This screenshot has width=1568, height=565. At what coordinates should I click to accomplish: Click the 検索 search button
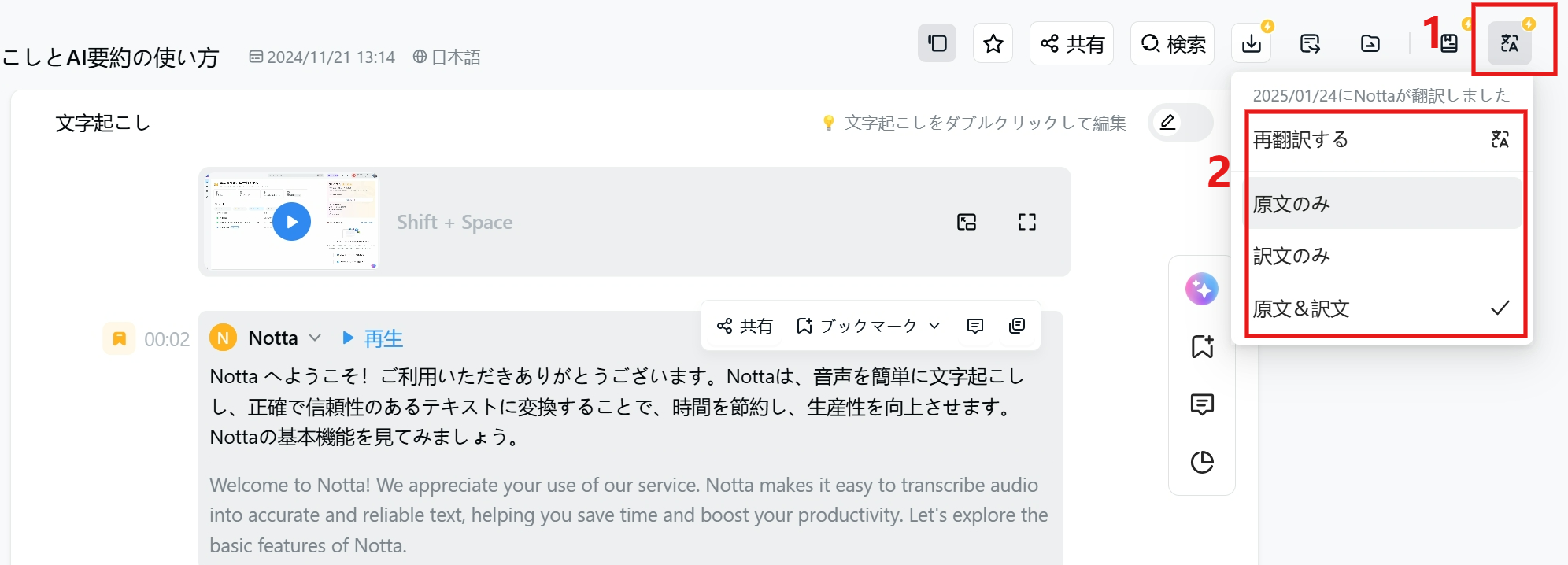coord(1173,43)
